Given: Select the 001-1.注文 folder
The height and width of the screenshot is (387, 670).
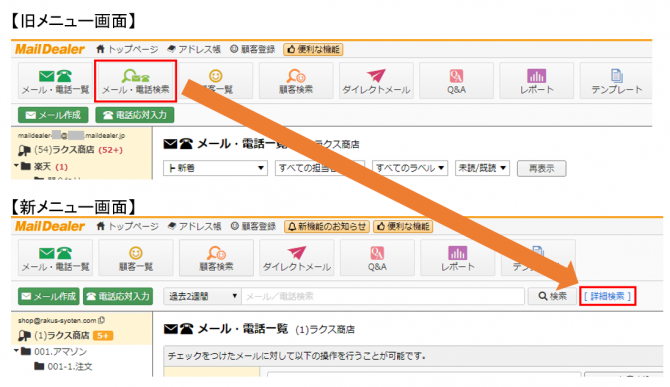Looking at the screenshot, I should click(x=64, y=366).
